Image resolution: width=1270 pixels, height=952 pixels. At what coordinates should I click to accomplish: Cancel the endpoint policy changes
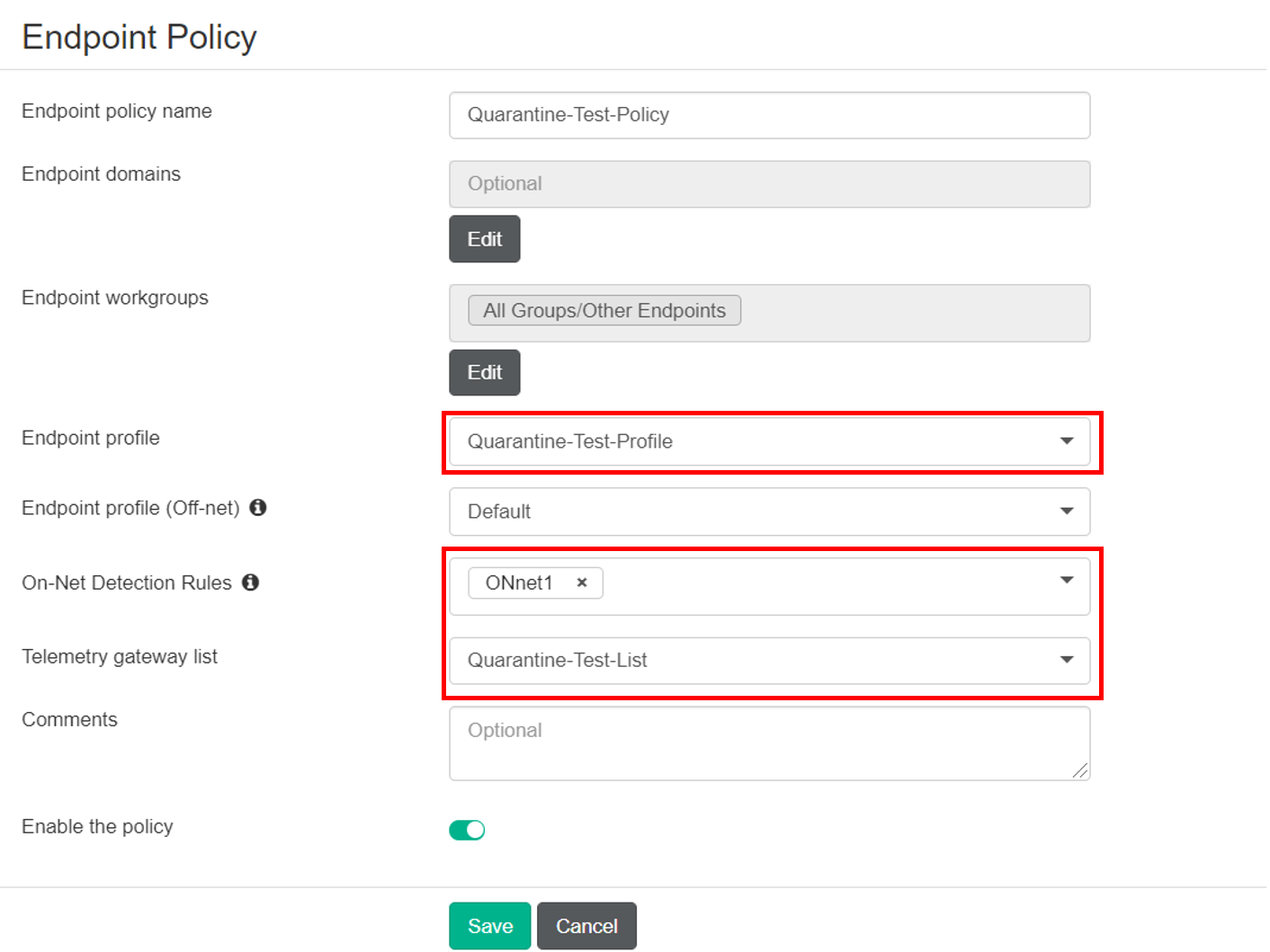point(586,926)
